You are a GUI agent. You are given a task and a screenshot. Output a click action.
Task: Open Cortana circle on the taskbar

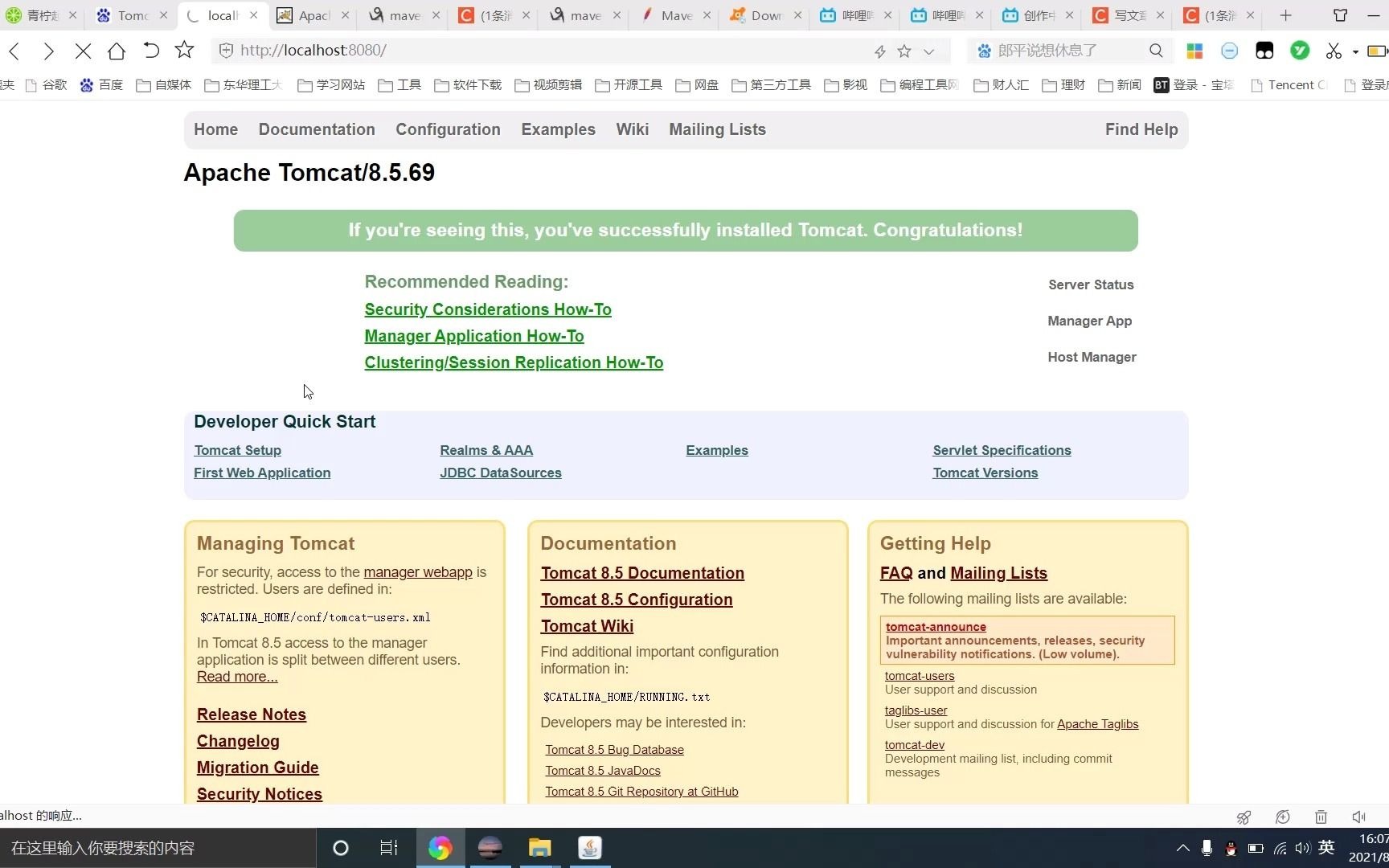coord(341,848)
